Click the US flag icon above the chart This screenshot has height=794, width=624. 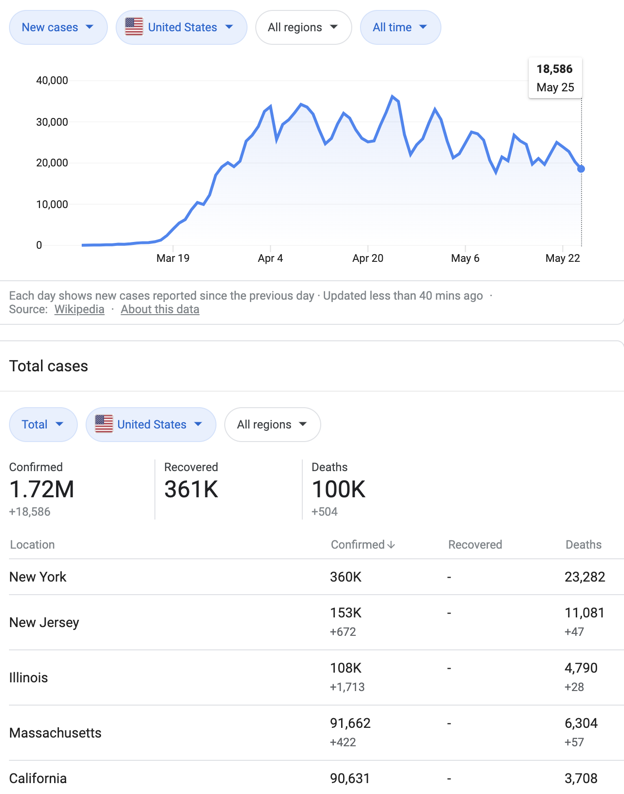pyautogui.click(x=134, y=27)
